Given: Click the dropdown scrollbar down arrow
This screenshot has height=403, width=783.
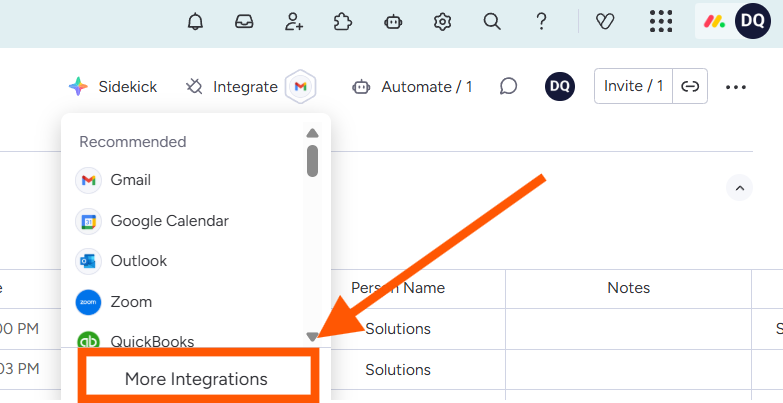Looking at the screenshot, I should pos(312,337).
